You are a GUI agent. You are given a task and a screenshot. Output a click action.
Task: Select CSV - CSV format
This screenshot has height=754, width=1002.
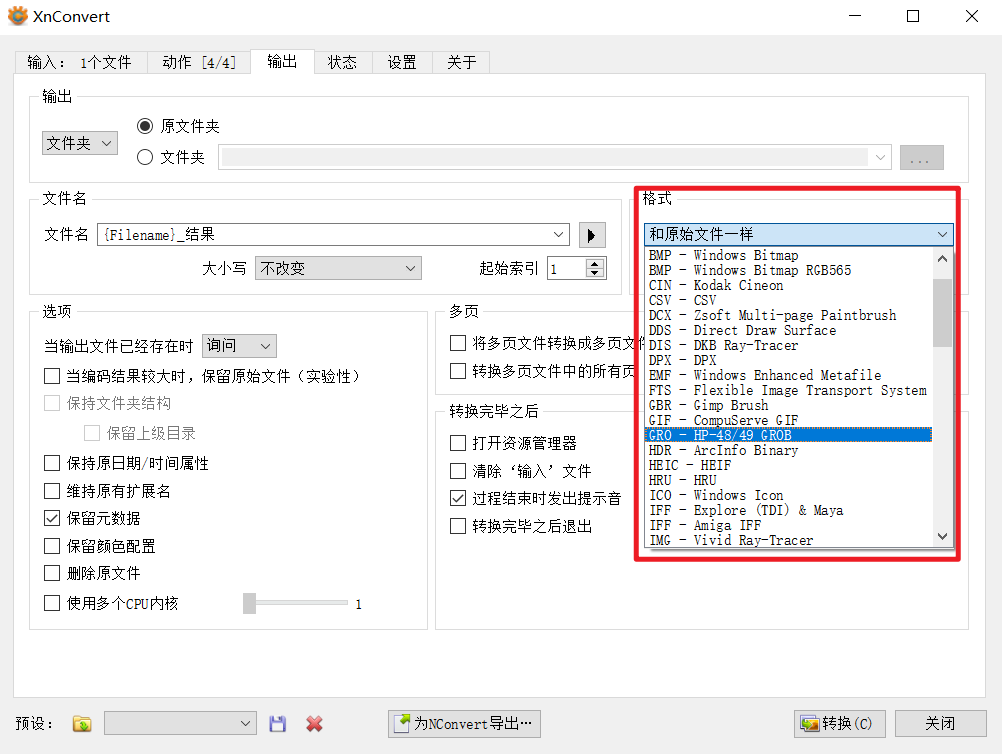tap(789, 300)
